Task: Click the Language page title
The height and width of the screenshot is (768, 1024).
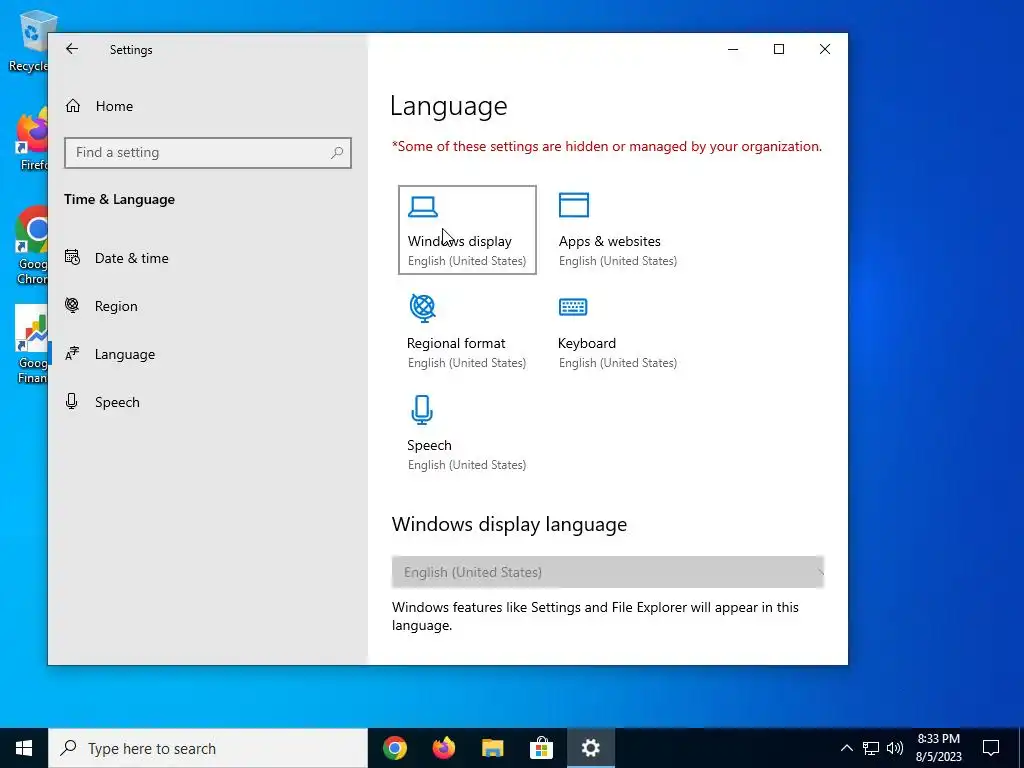Action: [x=449, y=106]
